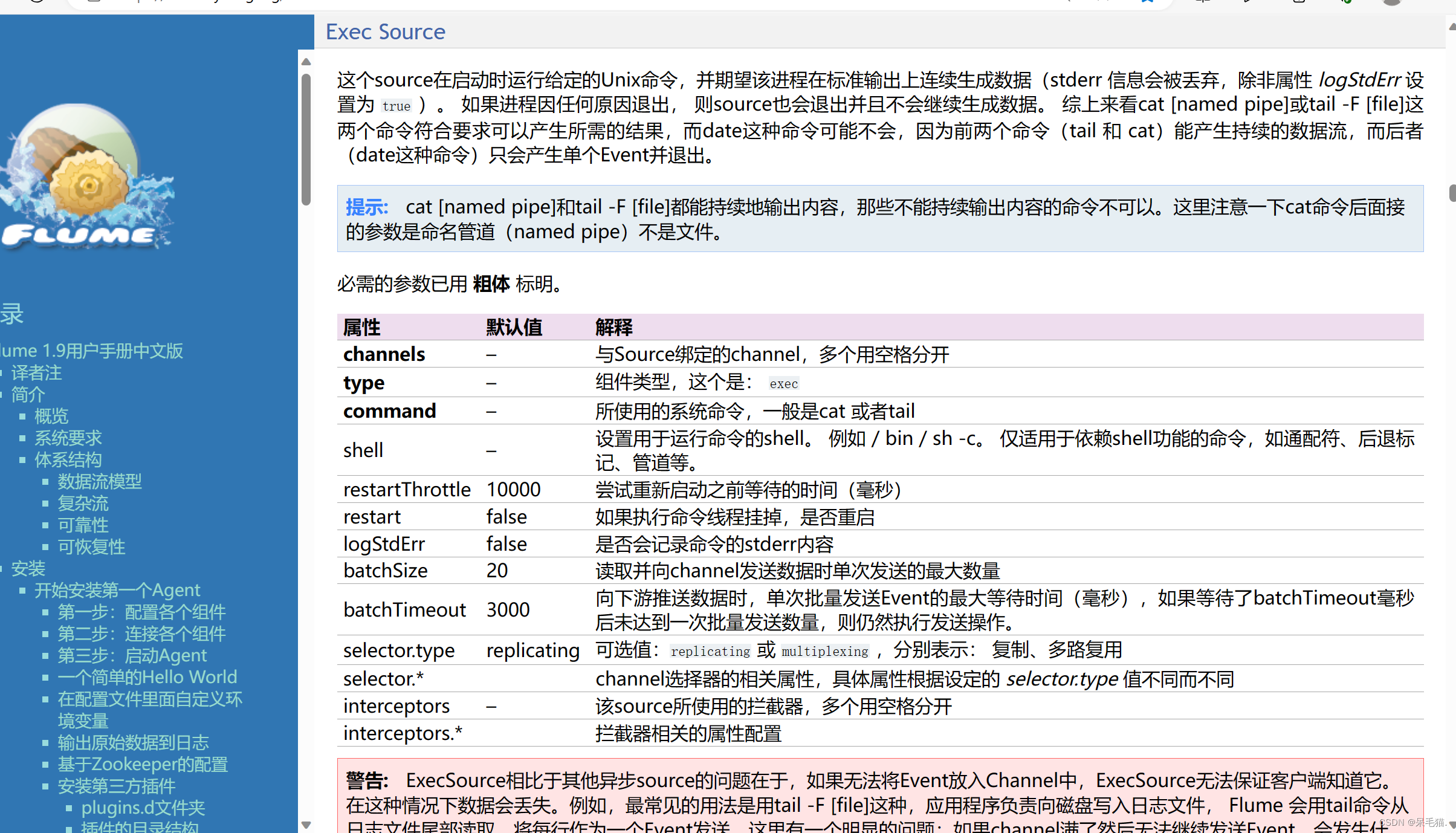
Task: Open the 系统要求 page
Action: click(x=68, y=438)
